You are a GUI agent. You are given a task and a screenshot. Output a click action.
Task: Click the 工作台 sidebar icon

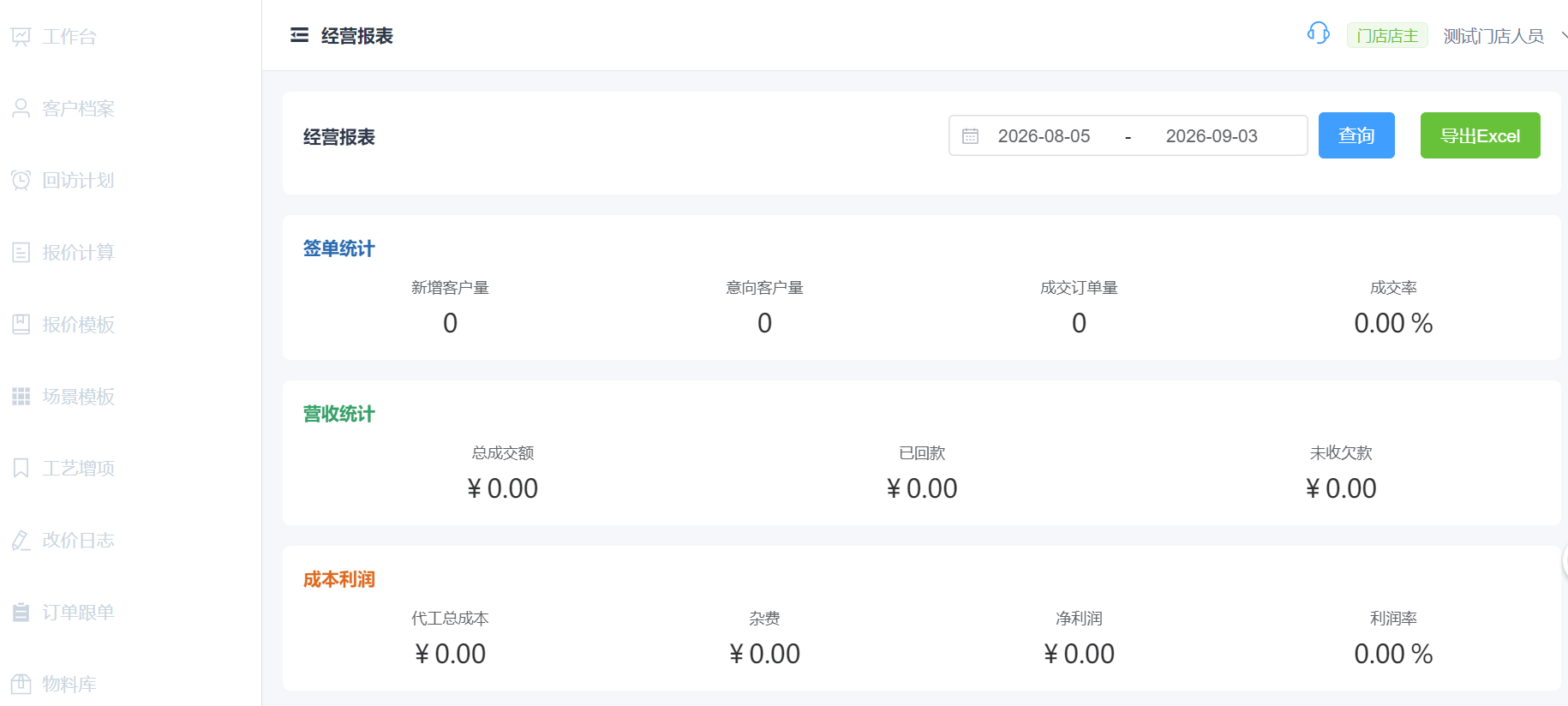point(21,37)
